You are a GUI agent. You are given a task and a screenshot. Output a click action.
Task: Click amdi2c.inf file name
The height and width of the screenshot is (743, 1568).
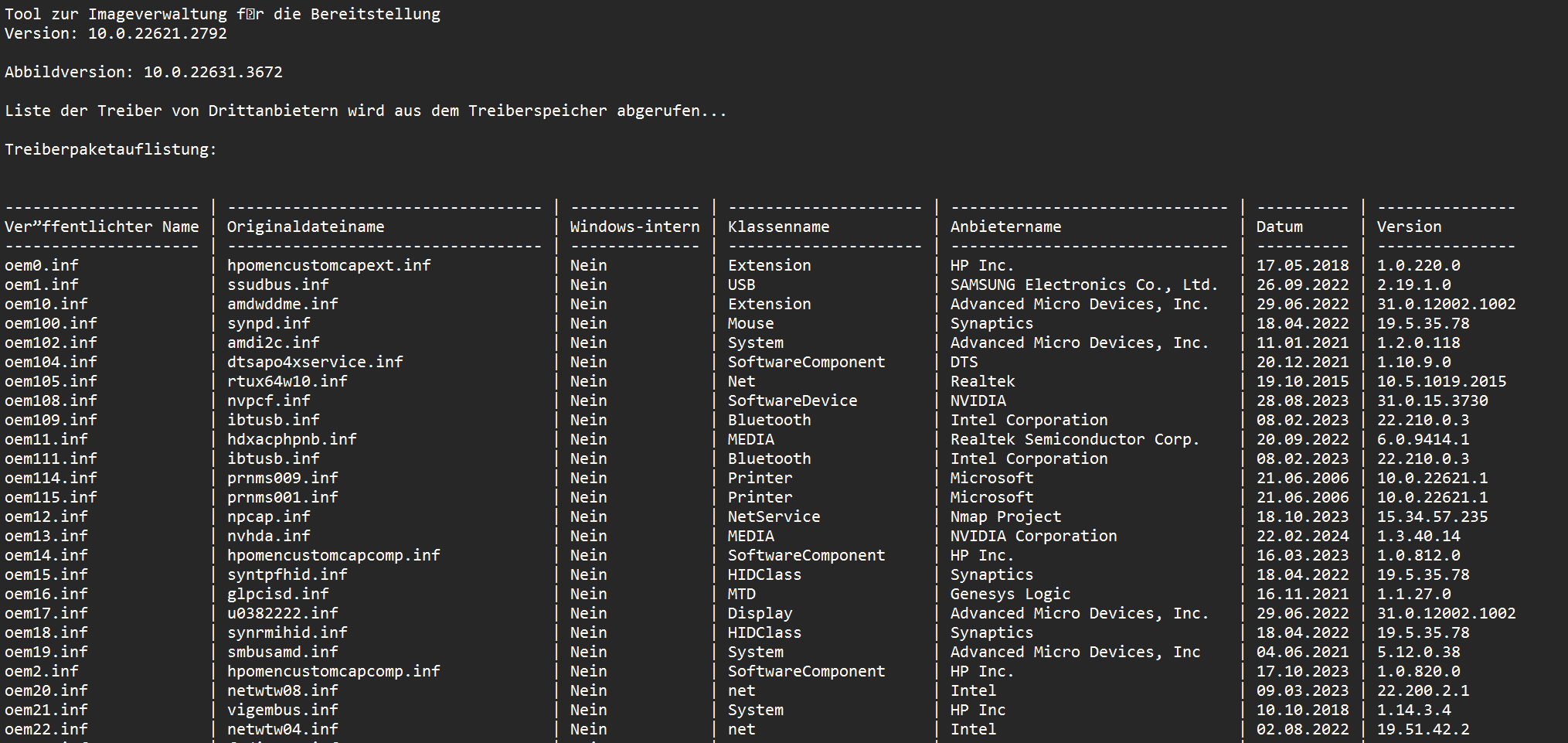pyautogui.click(x=273, y=343)
